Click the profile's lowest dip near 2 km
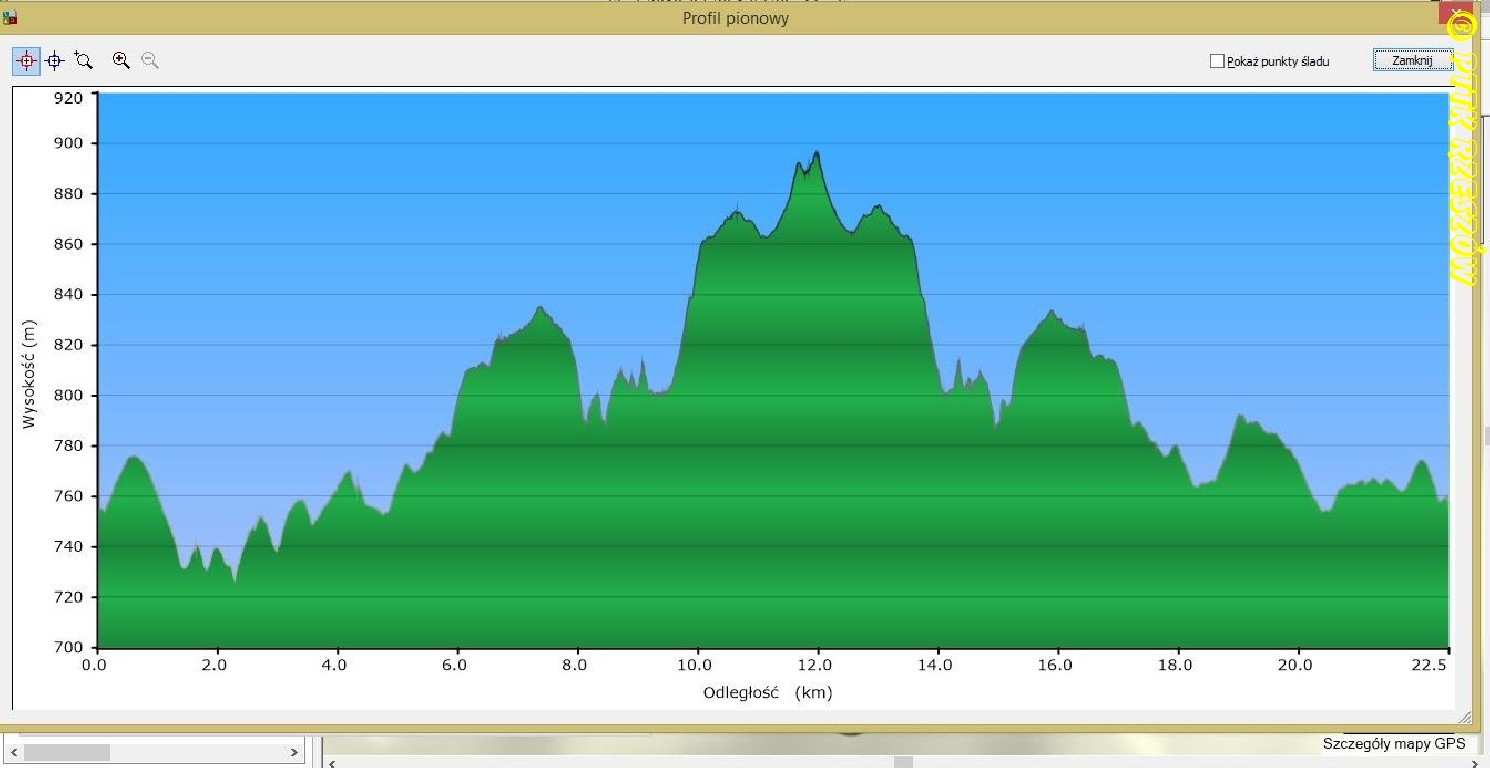The height and width of the screenshot is (768, 1490). [235, 580]
